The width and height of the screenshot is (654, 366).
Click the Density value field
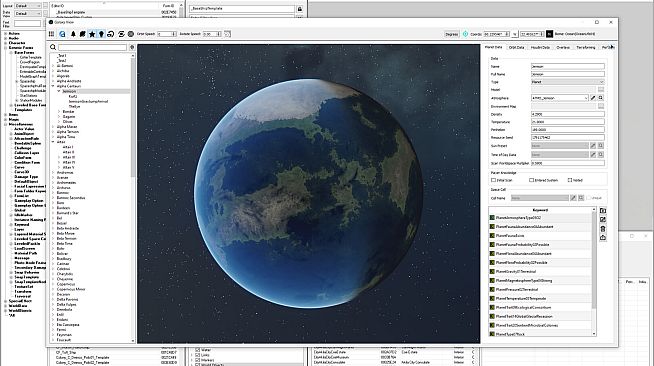[x=567, y=114]
